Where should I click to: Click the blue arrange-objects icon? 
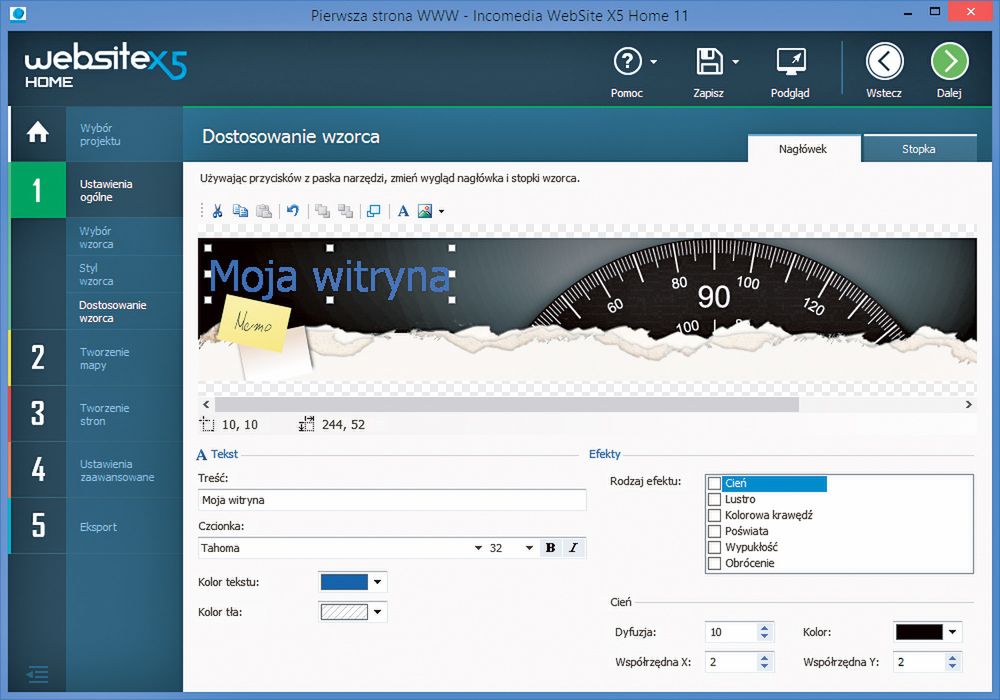point(374,211)
